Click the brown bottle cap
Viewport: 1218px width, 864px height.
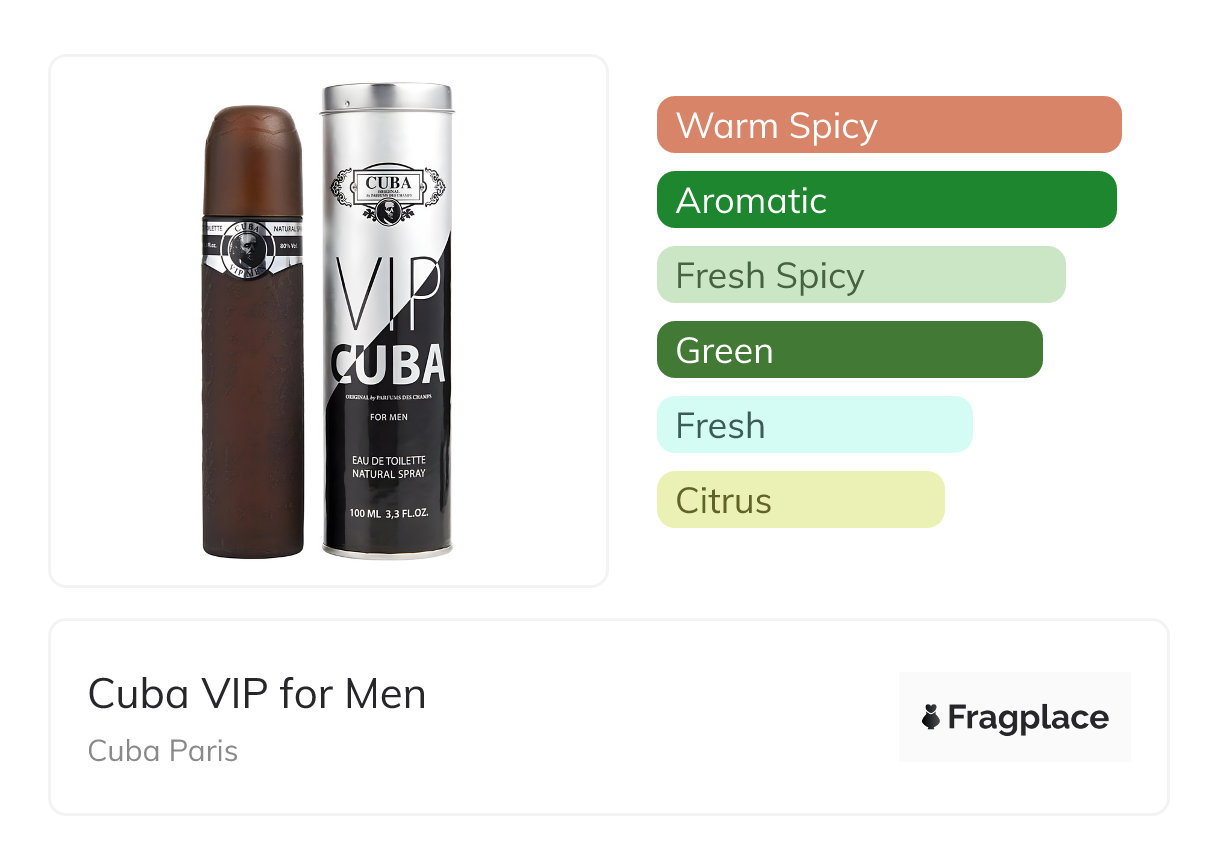[252, 160]
